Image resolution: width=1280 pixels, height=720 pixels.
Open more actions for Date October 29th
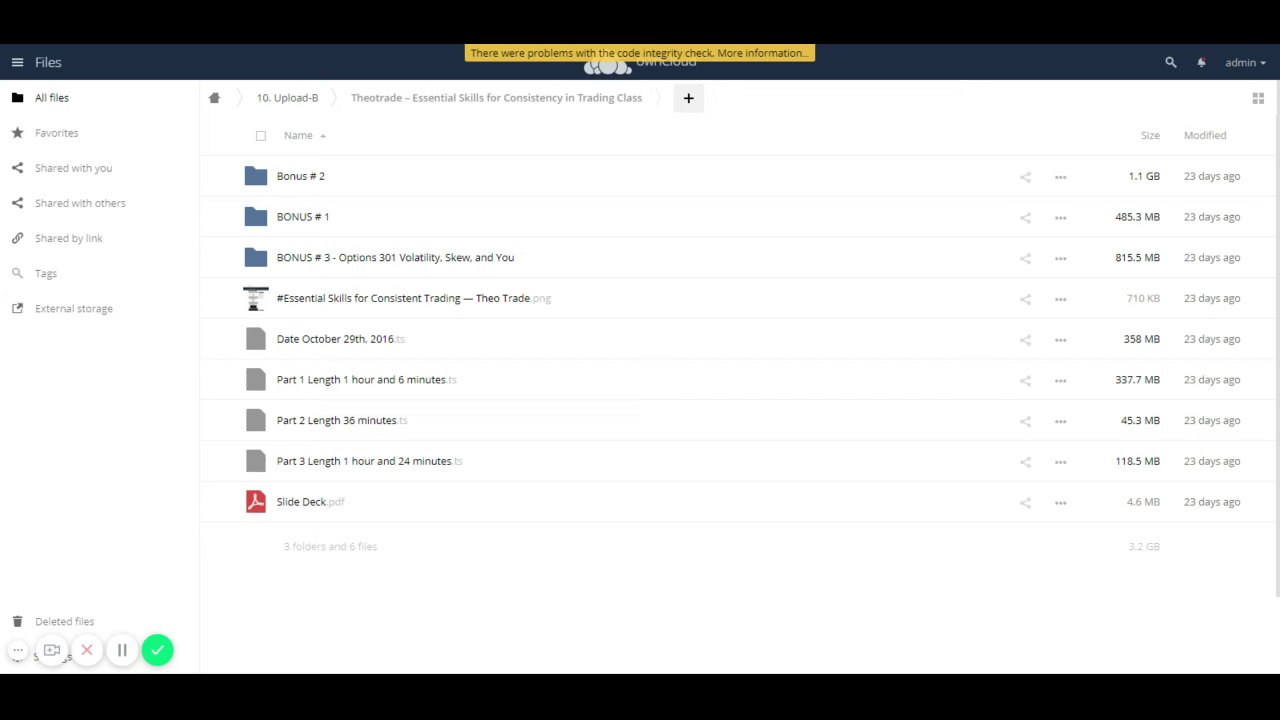pyautogui.click(x=1060, y=340)
